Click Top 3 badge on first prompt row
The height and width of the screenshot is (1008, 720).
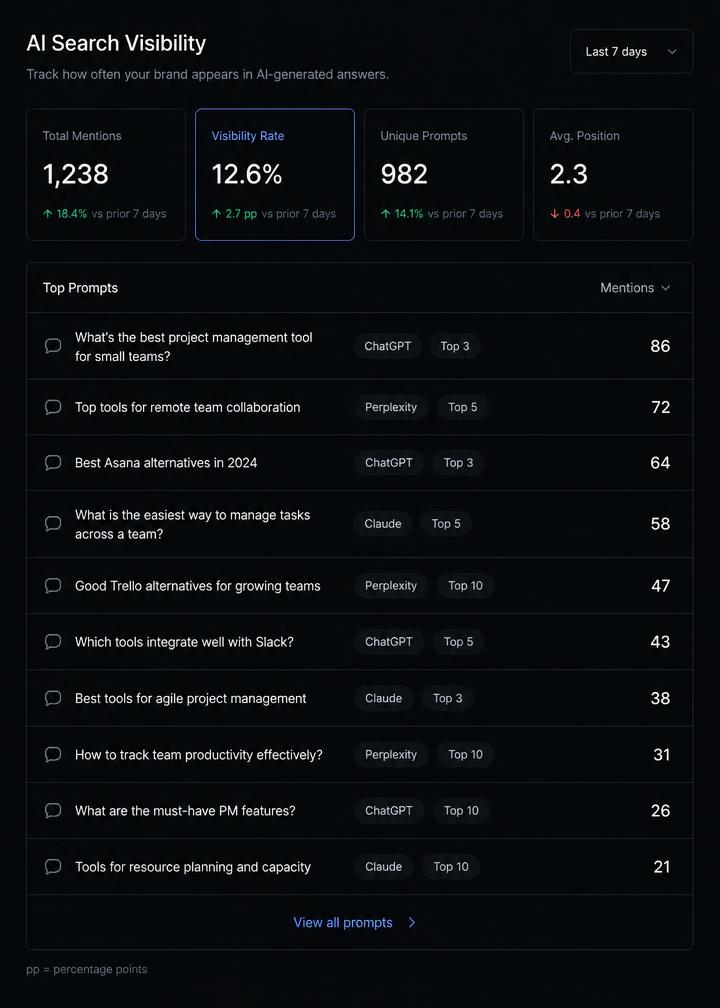point(454,346)
